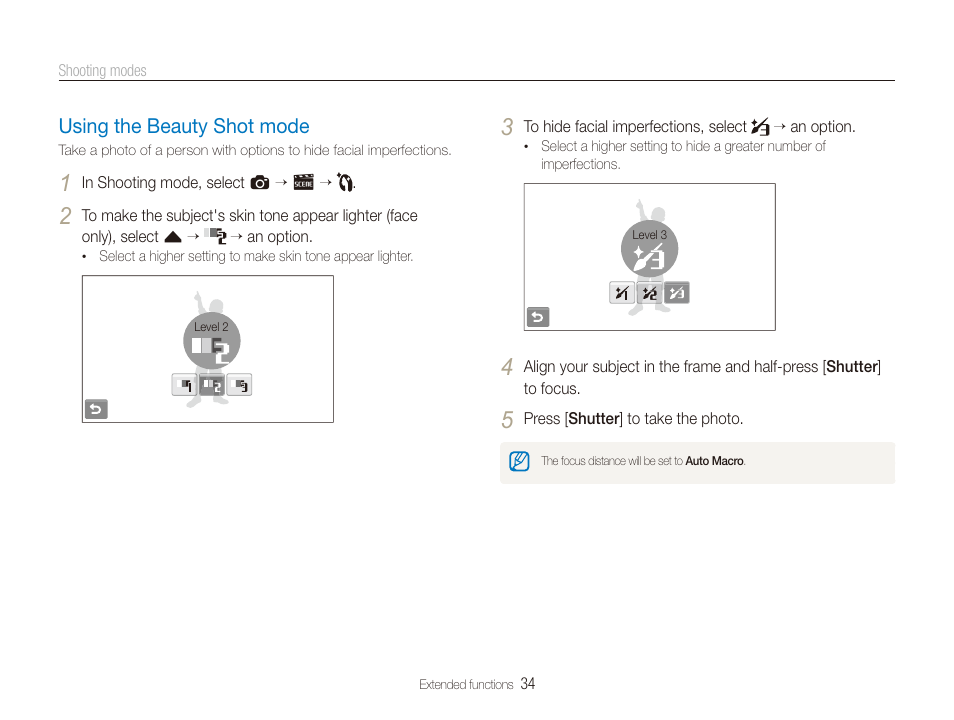Select face retouch level 1 icon
Viewport: 954px width, 720px height.
[x=622, y=293]
